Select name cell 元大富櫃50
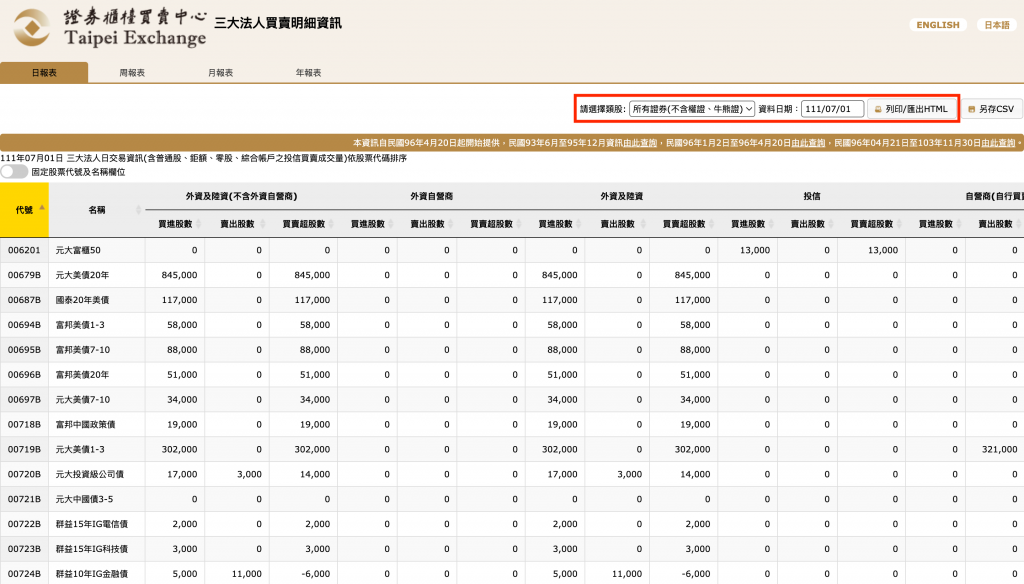Viewport: 1024px width, 584px height. point(97,250)
